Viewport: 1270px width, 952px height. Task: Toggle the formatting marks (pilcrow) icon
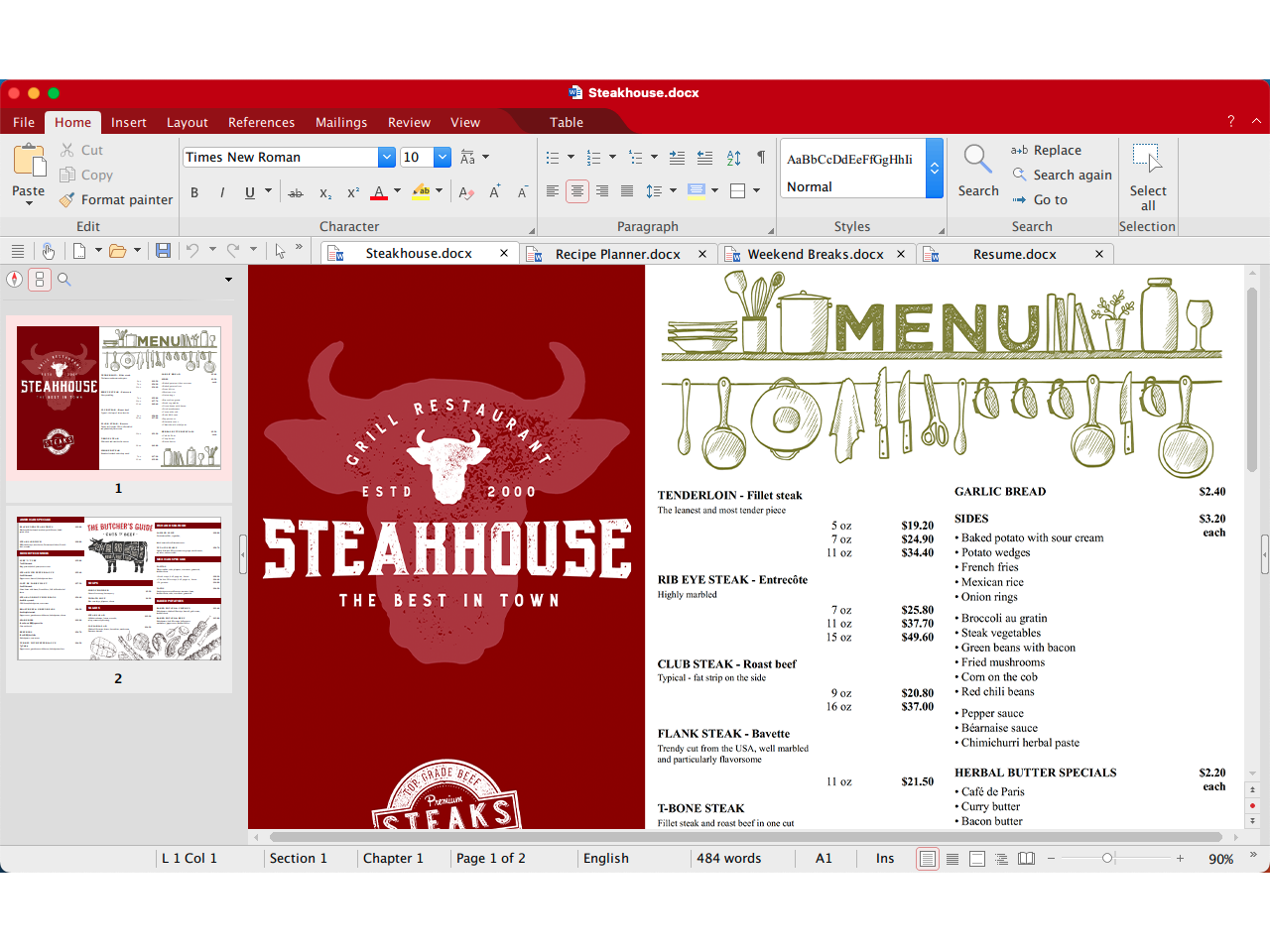coord(761,158)
